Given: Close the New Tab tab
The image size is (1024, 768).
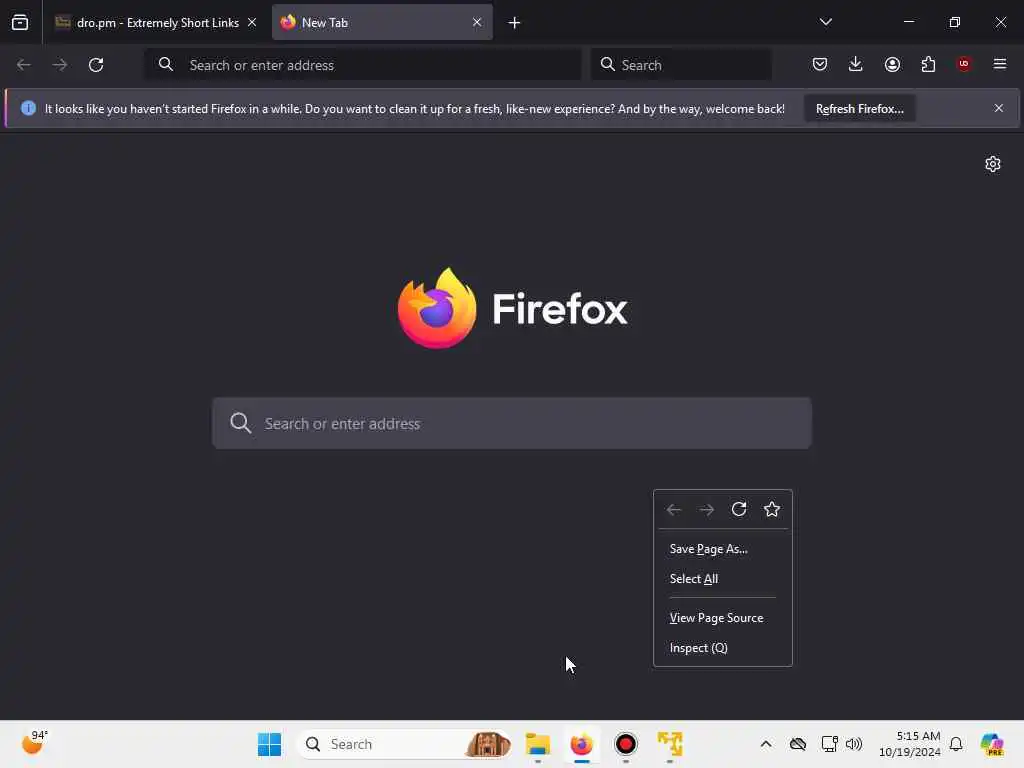Looking at the screenshot, I should (x=477, y=22).
